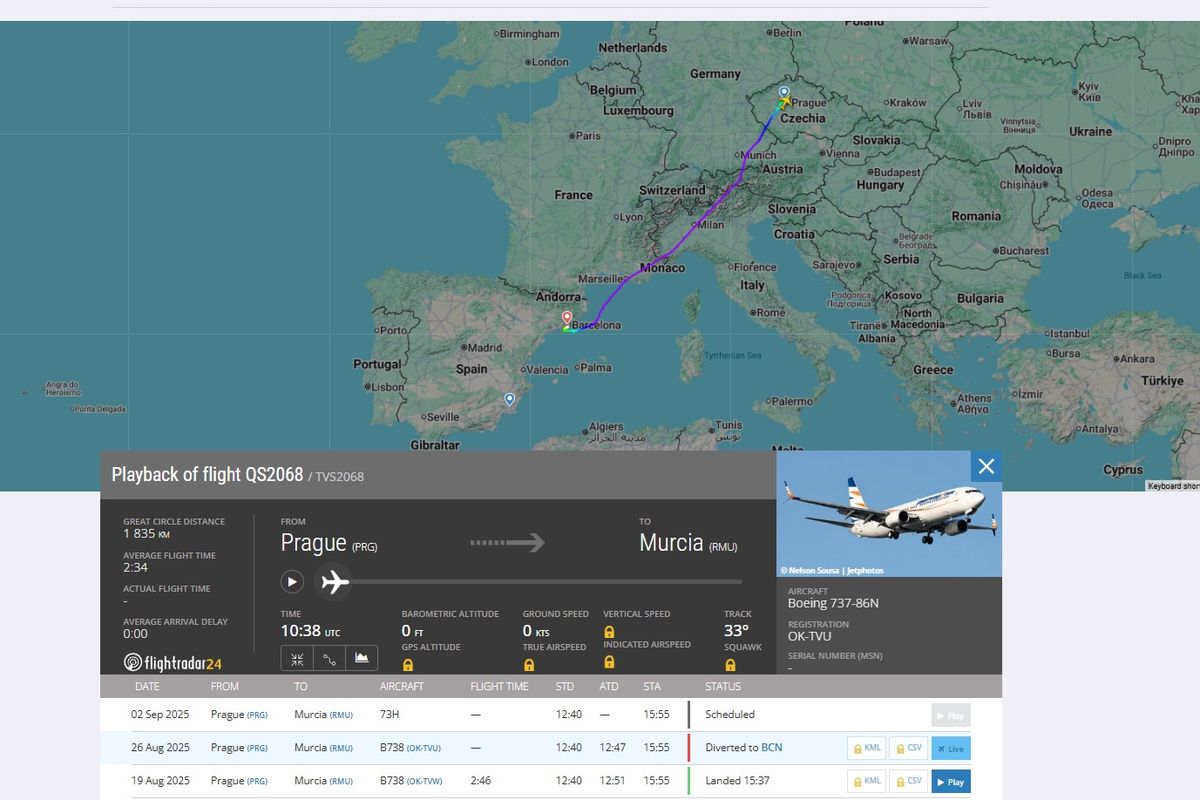The width and height of the screenshot is (1200, 800).
Task: Click the 2:46 flight time value
Action: point(481,781)
